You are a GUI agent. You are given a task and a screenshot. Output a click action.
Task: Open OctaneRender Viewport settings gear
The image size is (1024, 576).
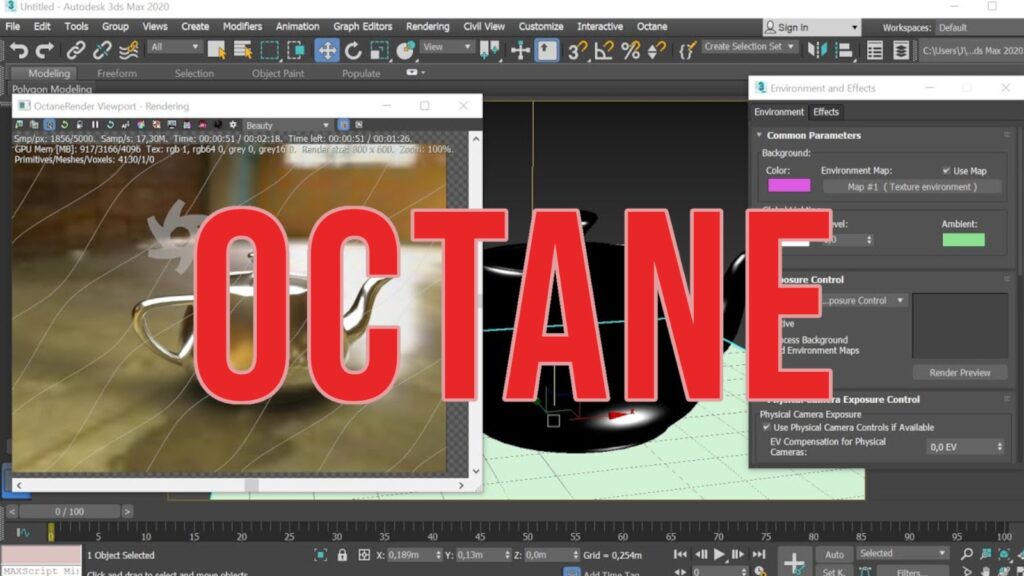(x=232, y=125)
